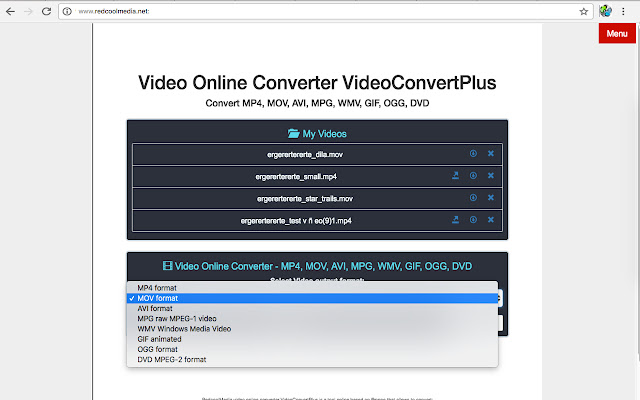The width and height of the screenshot is (640, 400).
Task: Open the Chrome three-dot menu
Action: [623, 11]
